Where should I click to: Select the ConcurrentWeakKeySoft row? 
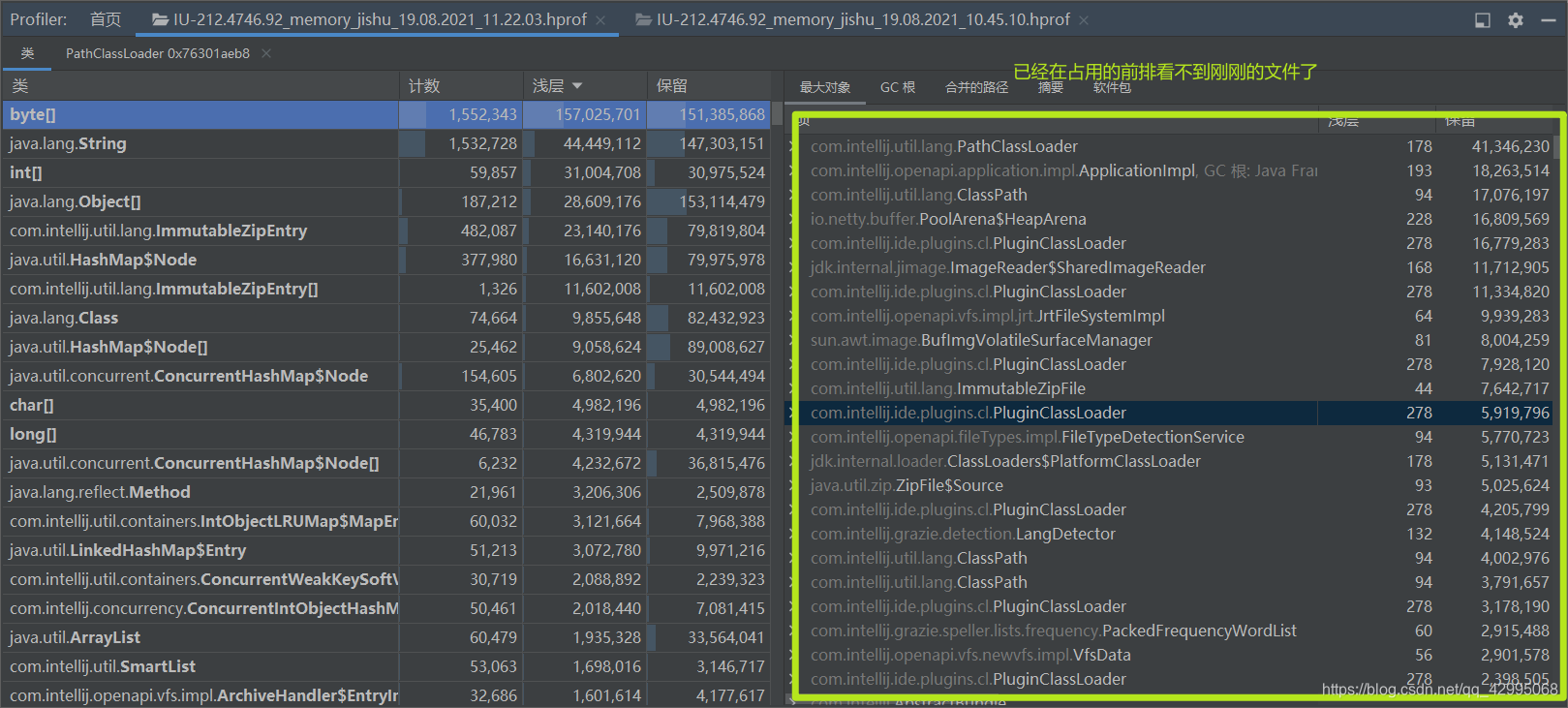tap(386, 579)
